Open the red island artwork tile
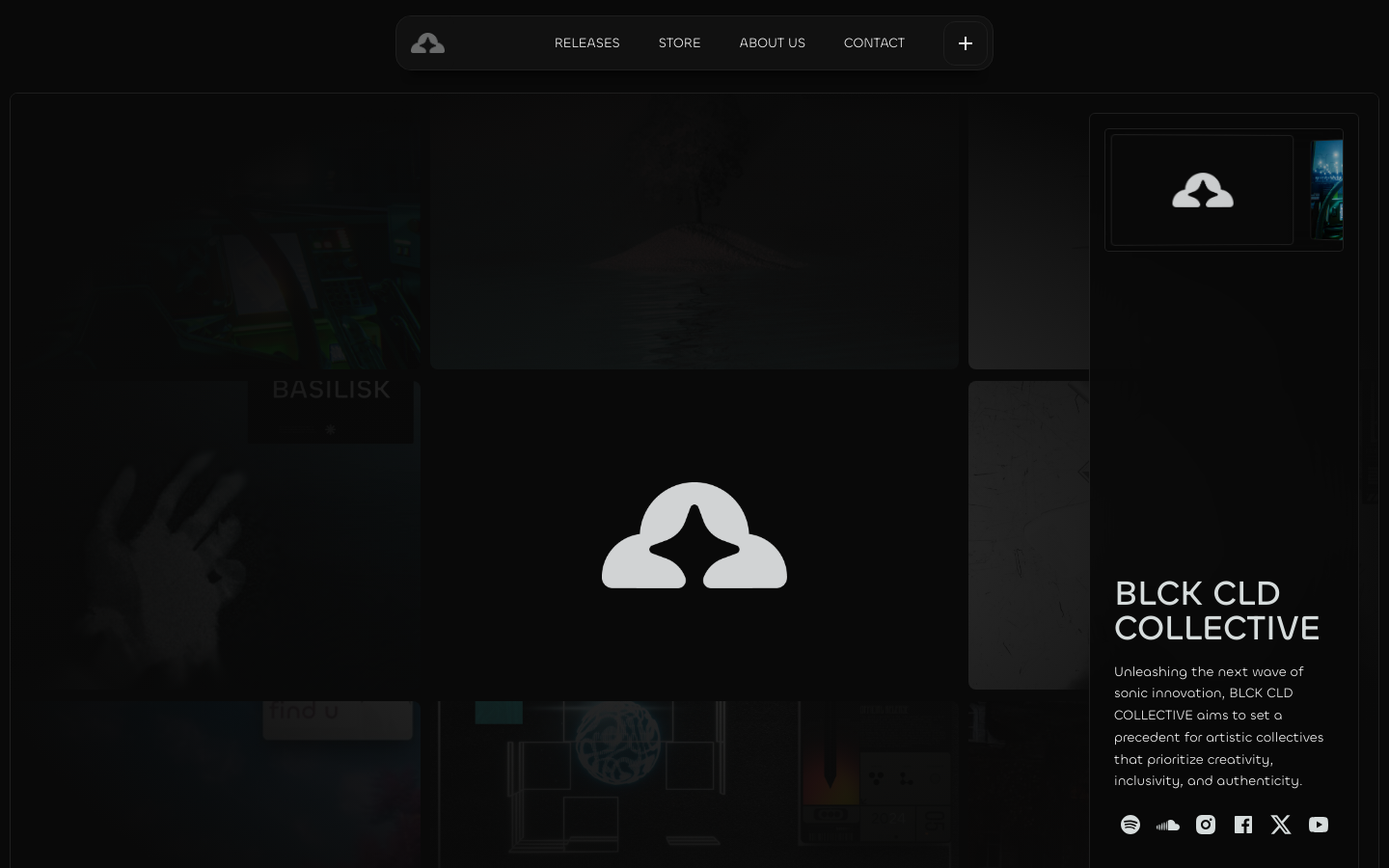The width and height of the screenshot is (1389, 868). (694, 236)
